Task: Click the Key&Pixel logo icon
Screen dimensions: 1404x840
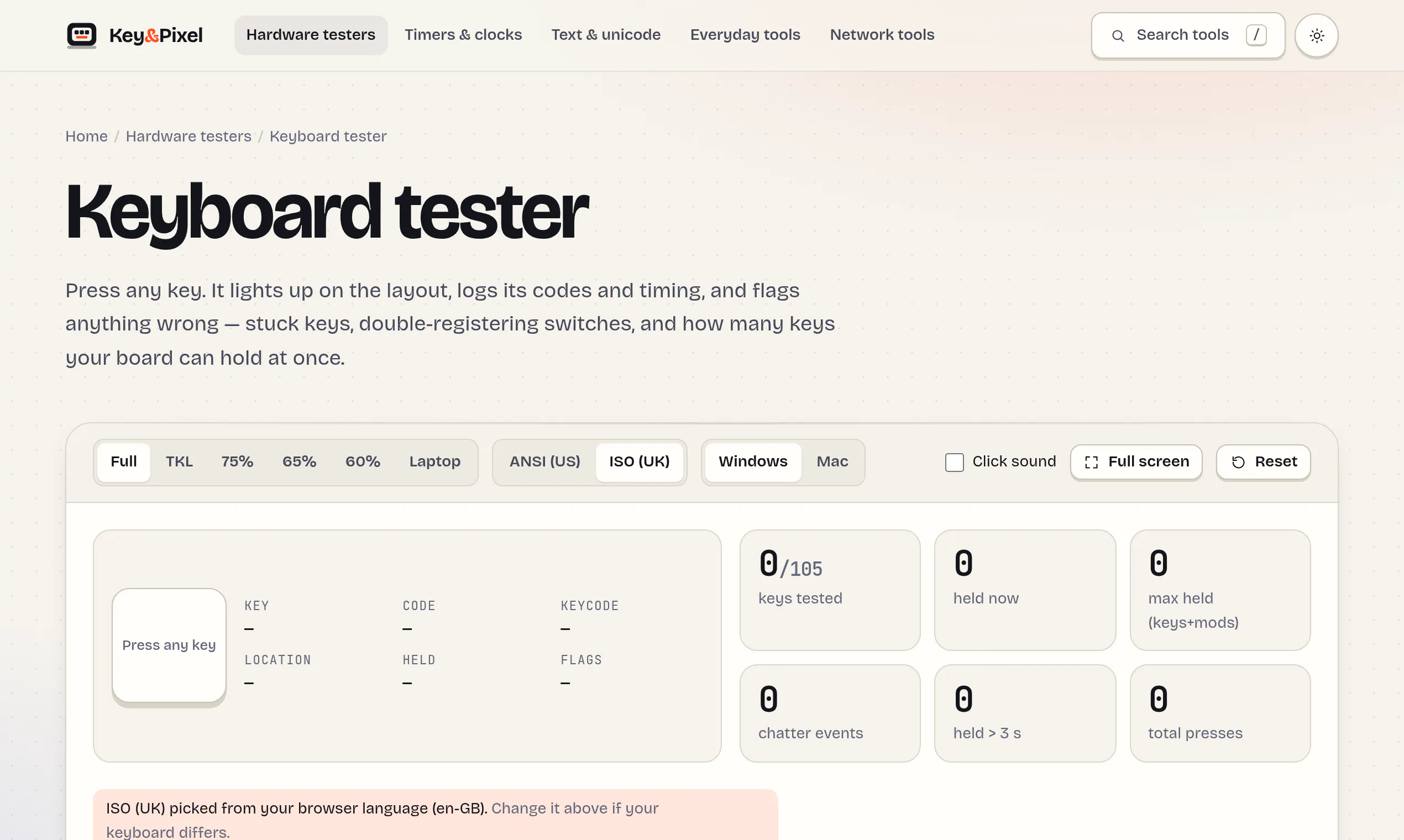Action: (81, 35)
